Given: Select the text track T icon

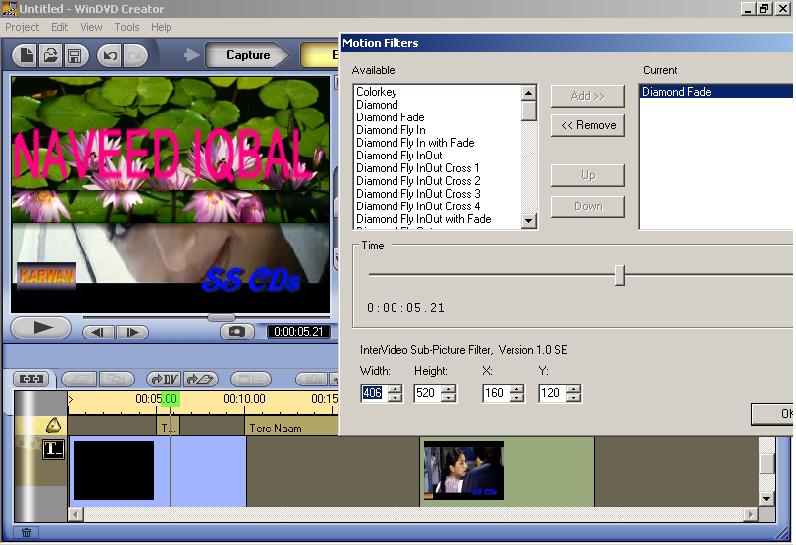Looking at the screenshot, I should (53, 449).
